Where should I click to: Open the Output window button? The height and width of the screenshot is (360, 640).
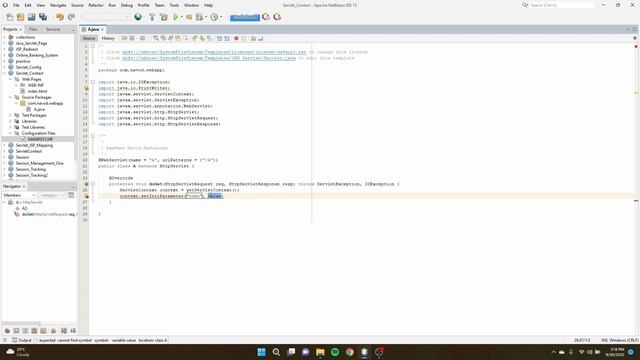point(22,340)
